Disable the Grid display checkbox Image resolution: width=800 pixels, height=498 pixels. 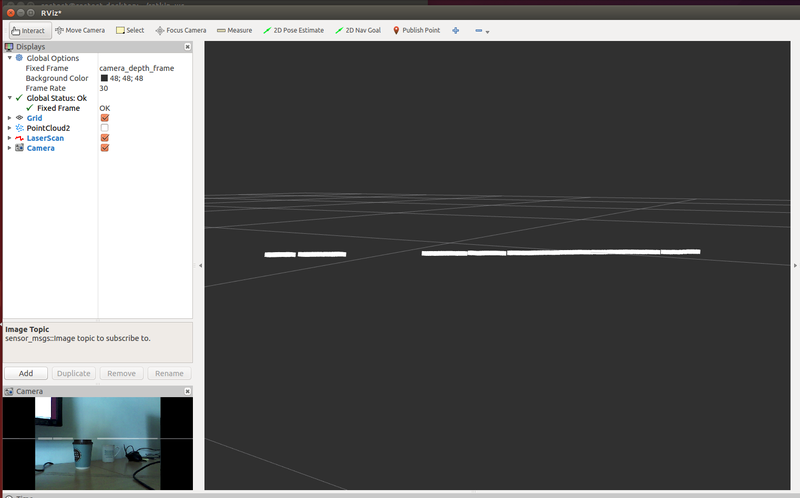click(x=104, y=118)
